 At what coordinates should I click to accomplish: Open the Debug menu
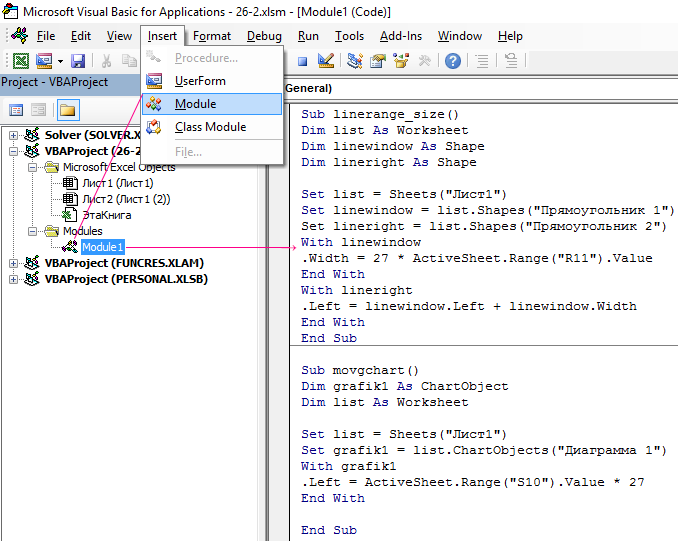(x=264, y=36)
